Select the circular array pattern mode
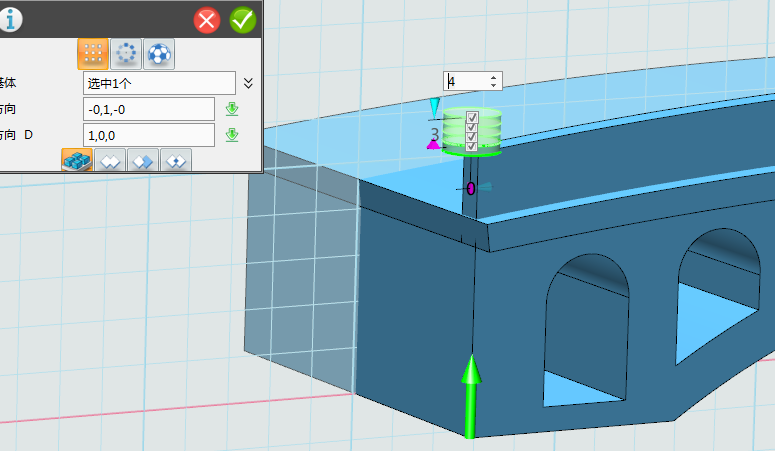The width and height of the screenshot is (775, 451). coord(126,54)
